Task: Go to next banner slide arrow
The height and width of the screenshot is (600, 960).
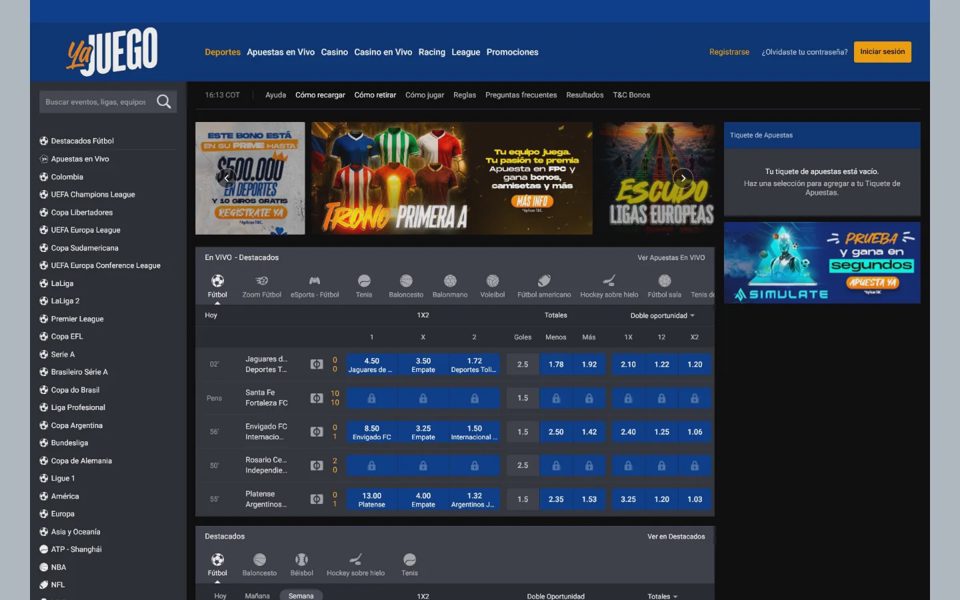Action: click(683, 178)
